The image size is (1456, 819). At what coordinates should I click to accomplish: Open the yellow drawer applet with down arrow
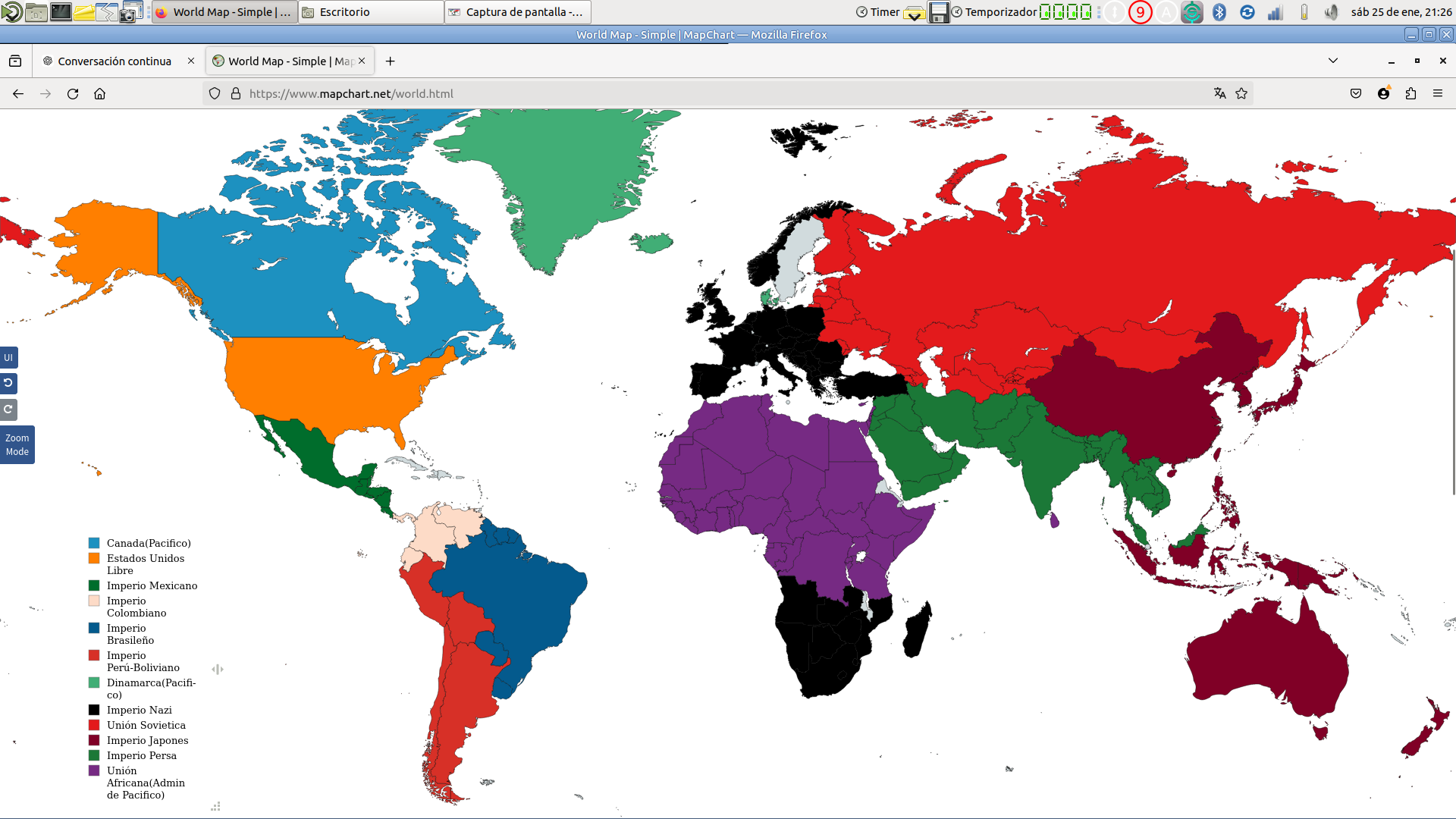point(915,11)
